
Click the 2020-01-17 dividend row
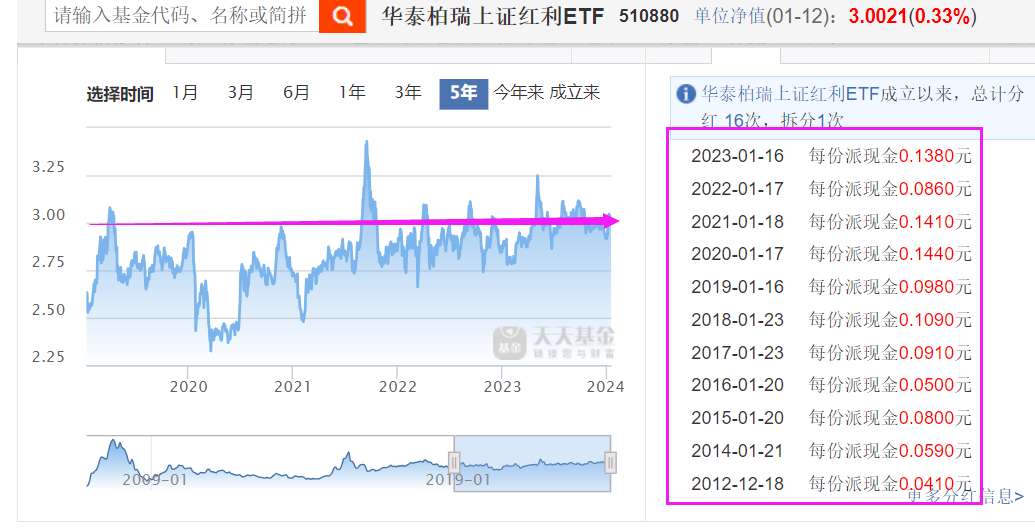[x=831, y=254]
